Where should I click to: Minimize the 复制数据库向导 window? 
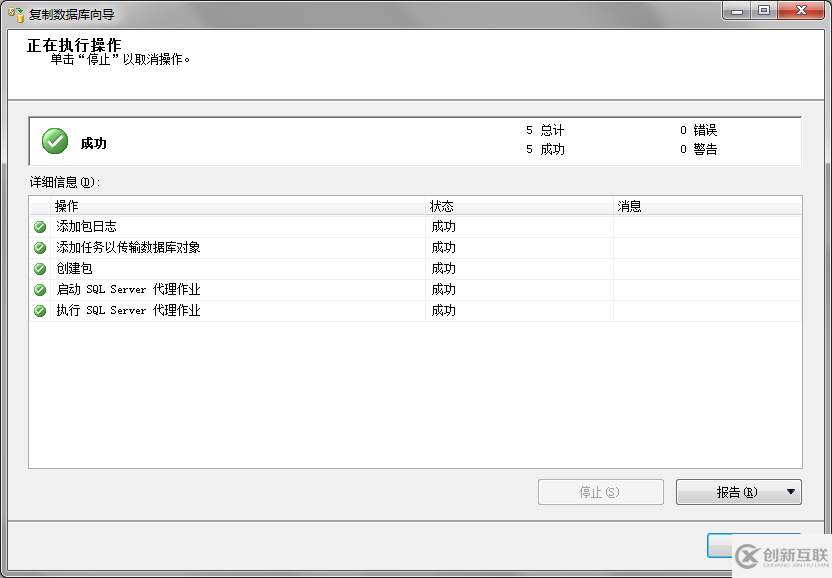(x=737, y=11)
